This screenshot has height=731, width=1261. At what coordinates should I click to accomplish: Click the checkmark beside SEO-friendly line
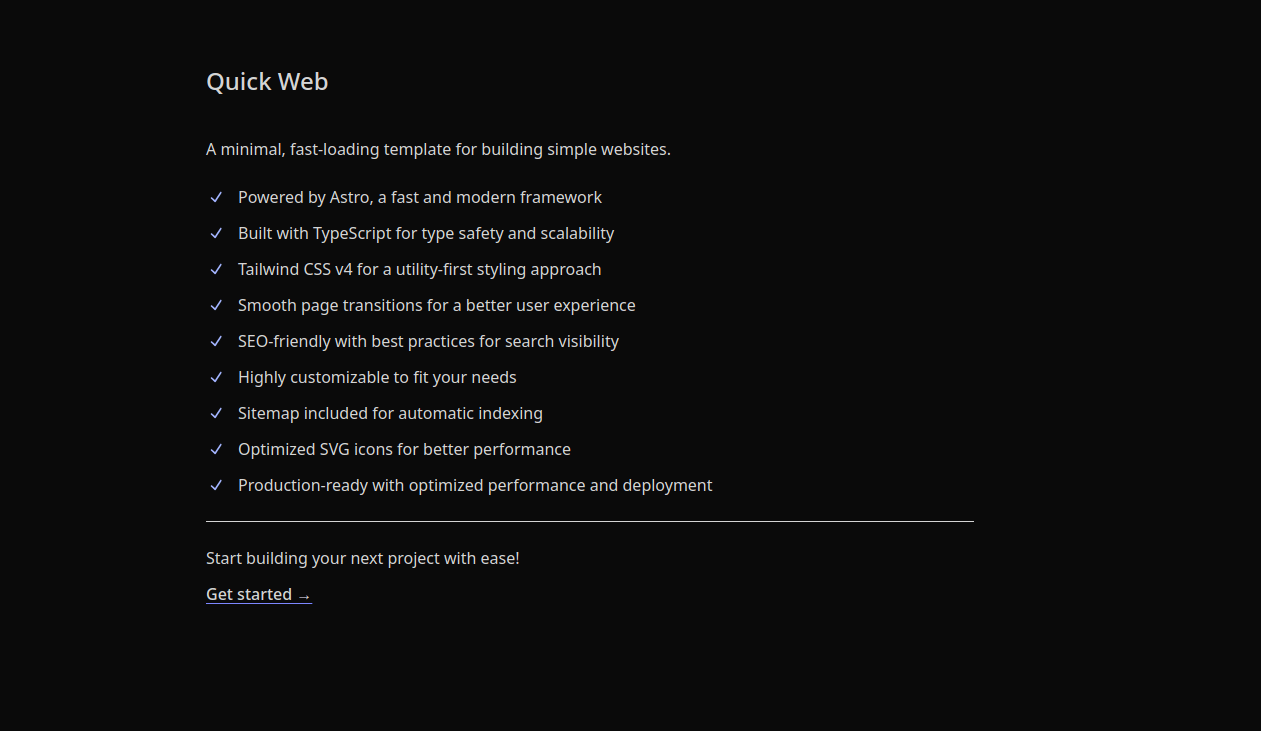pyautogui.click(x=216, y=342)
